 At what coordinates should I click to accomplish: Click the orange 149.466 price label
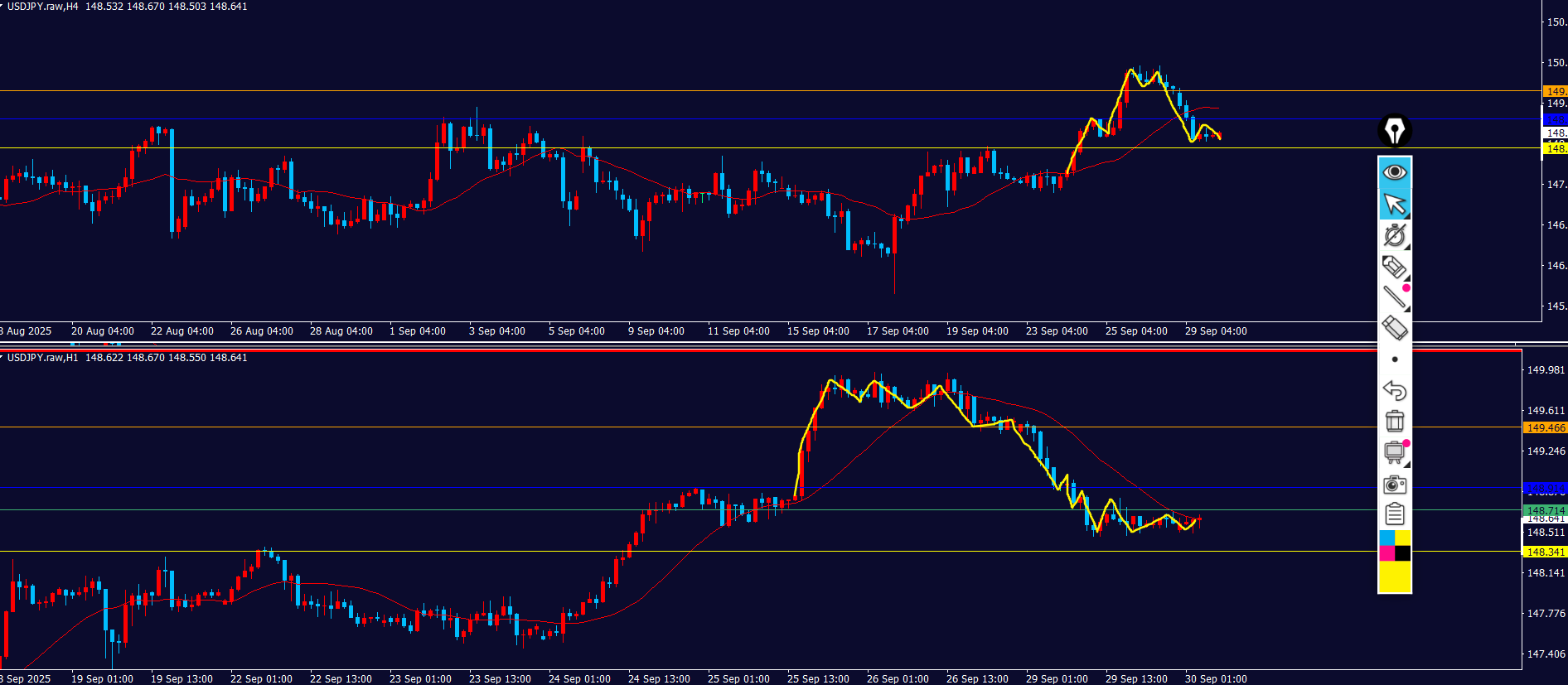pos(1546,428)
